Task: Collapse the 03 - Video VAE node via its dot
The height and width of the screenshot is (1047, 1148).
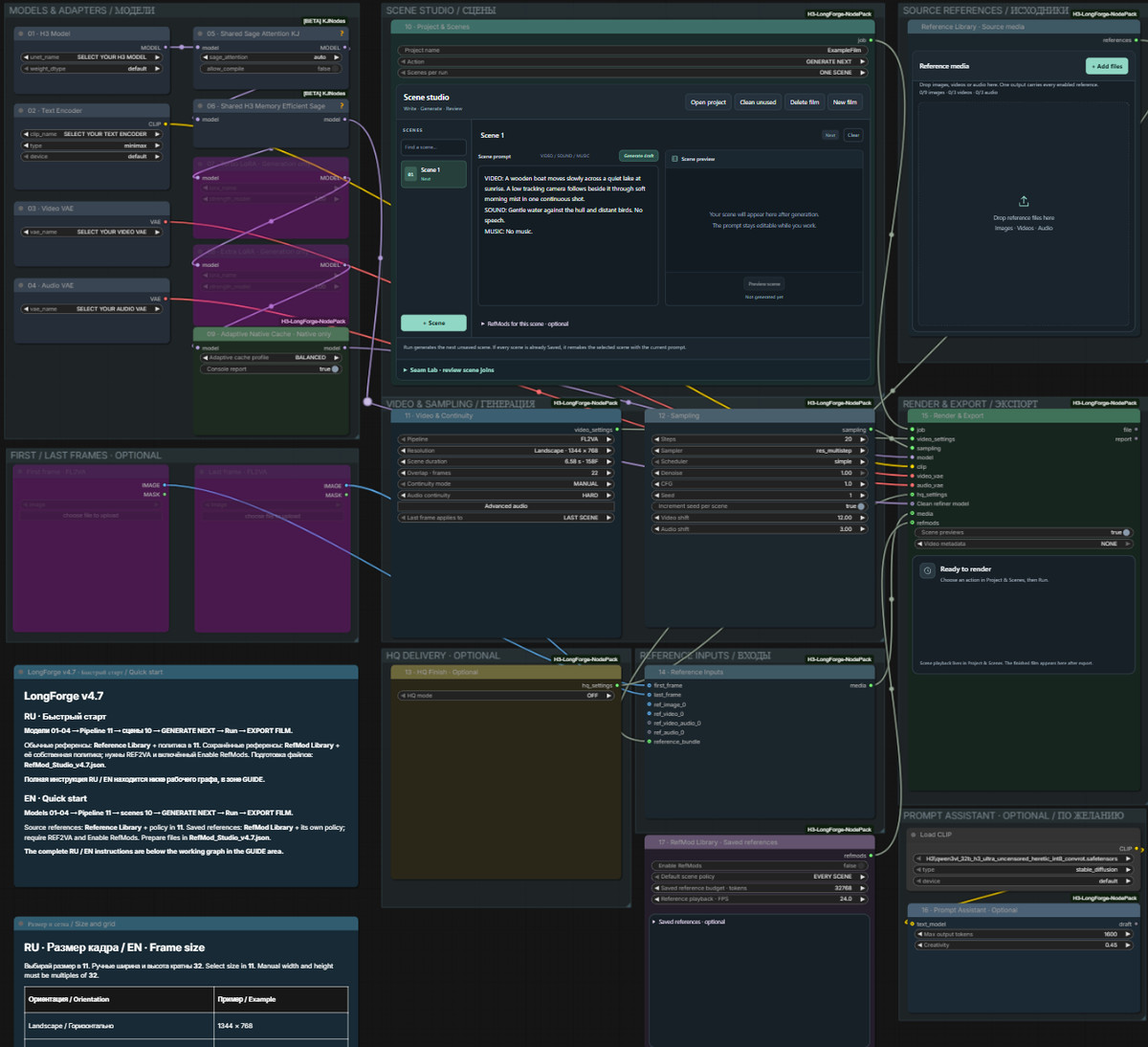Action: 20,209
